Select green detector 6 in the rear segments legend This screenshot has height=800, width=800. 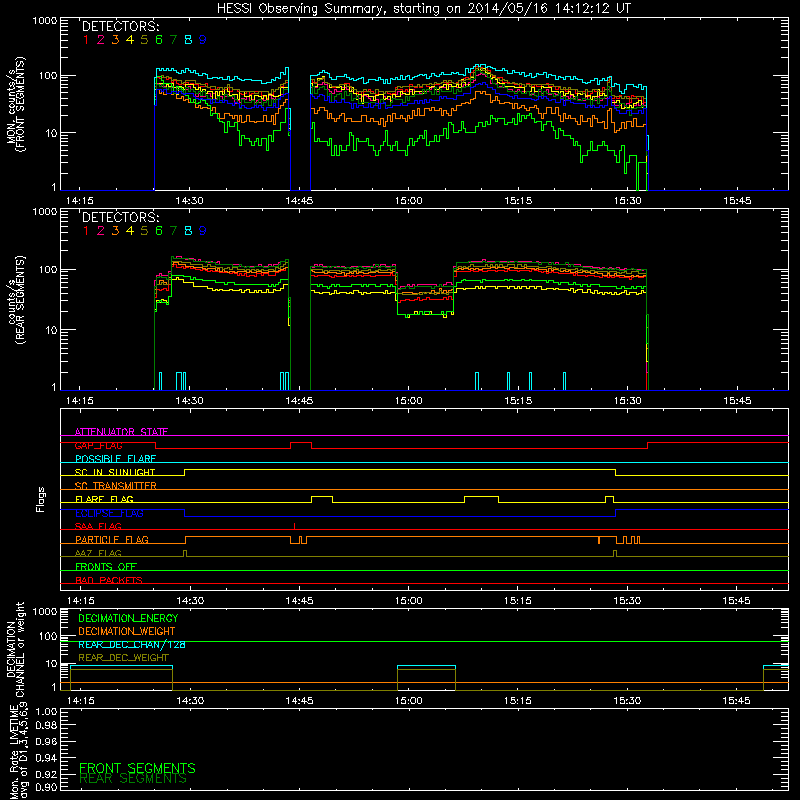[x=159, y=231]
